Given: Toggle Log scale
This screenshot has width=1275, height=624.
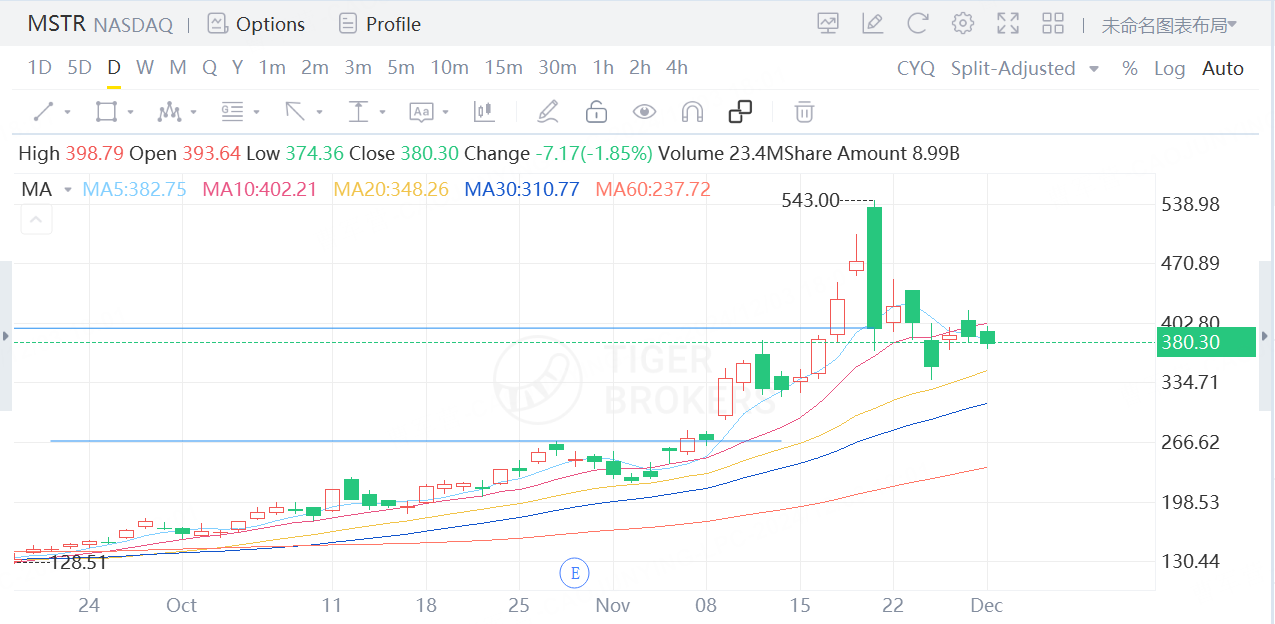Looking at the screenshot, I should coord(1169,68).
